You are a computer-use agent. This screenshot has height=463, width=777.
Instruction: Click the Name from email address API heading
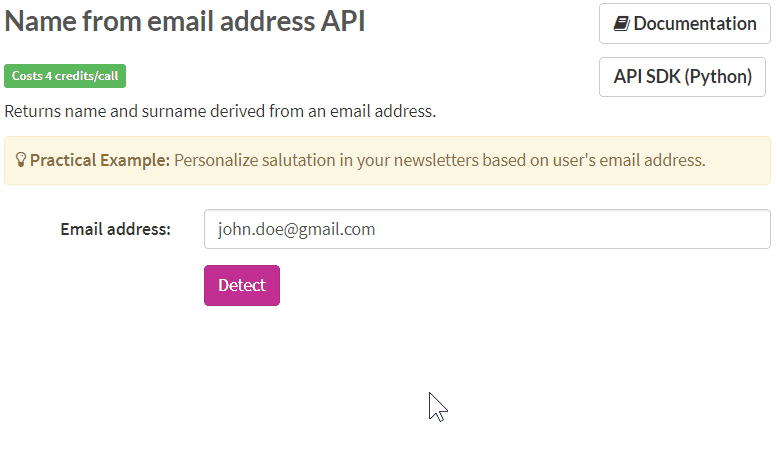coord(185,21)
